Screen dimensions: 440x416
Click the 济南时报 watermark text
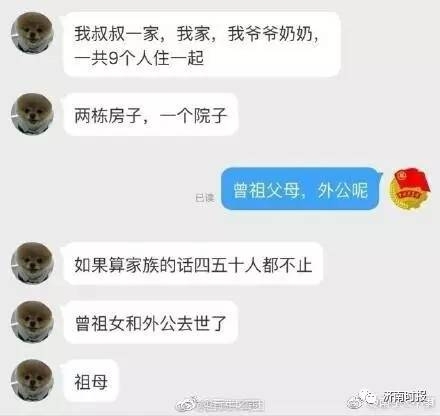pyautogui.click(x=404, y=397)
